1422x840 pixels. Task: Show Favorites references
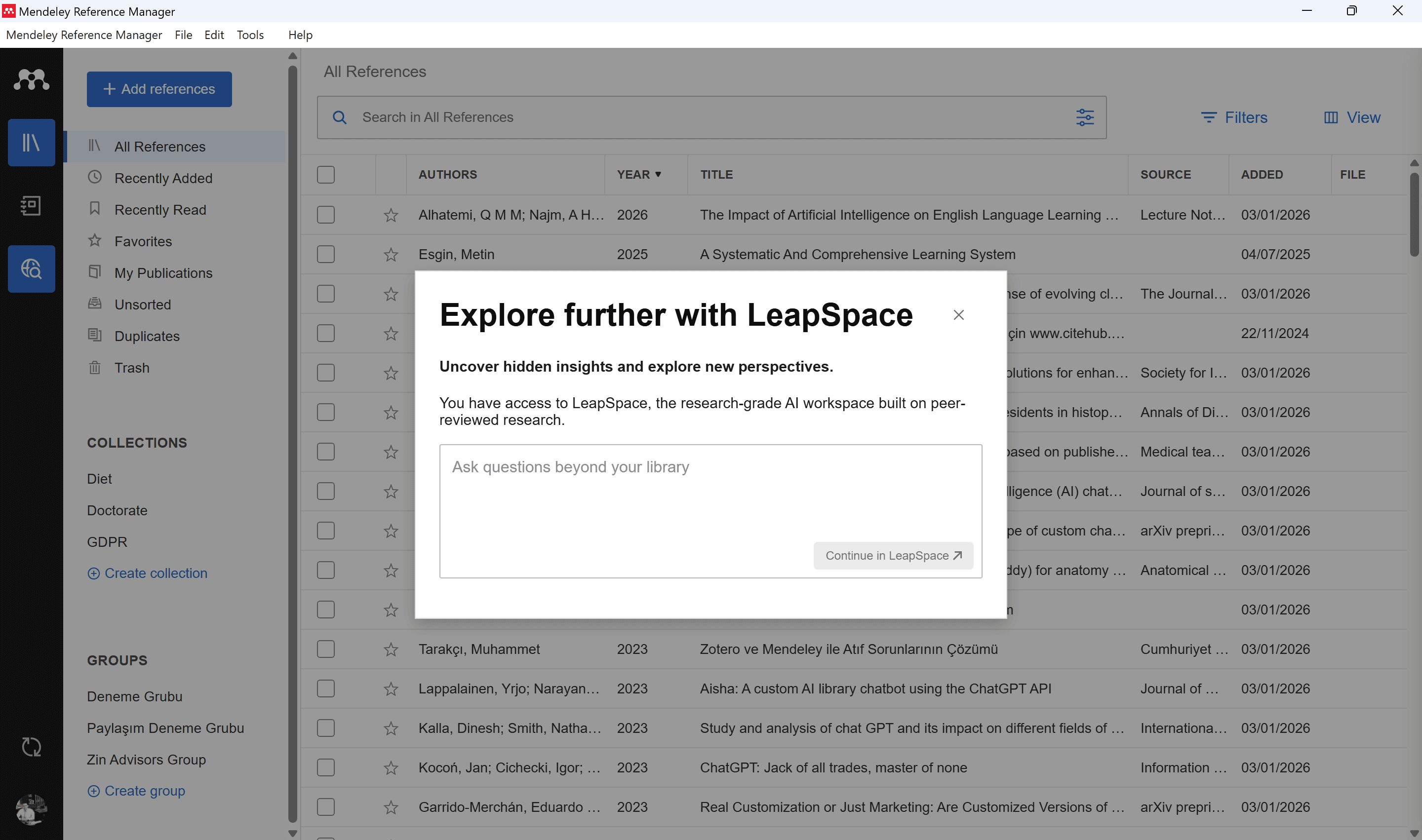pos(143,242)
